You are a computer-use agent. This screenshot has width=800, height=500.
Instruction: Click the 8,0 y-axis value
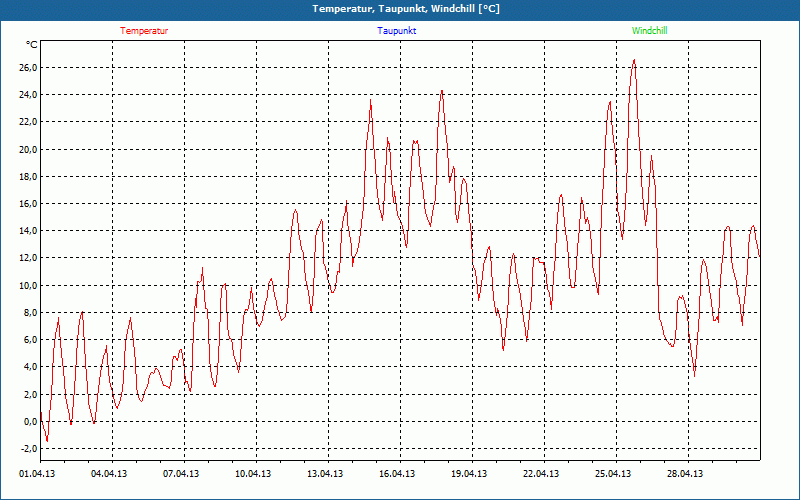coord(30,312)
